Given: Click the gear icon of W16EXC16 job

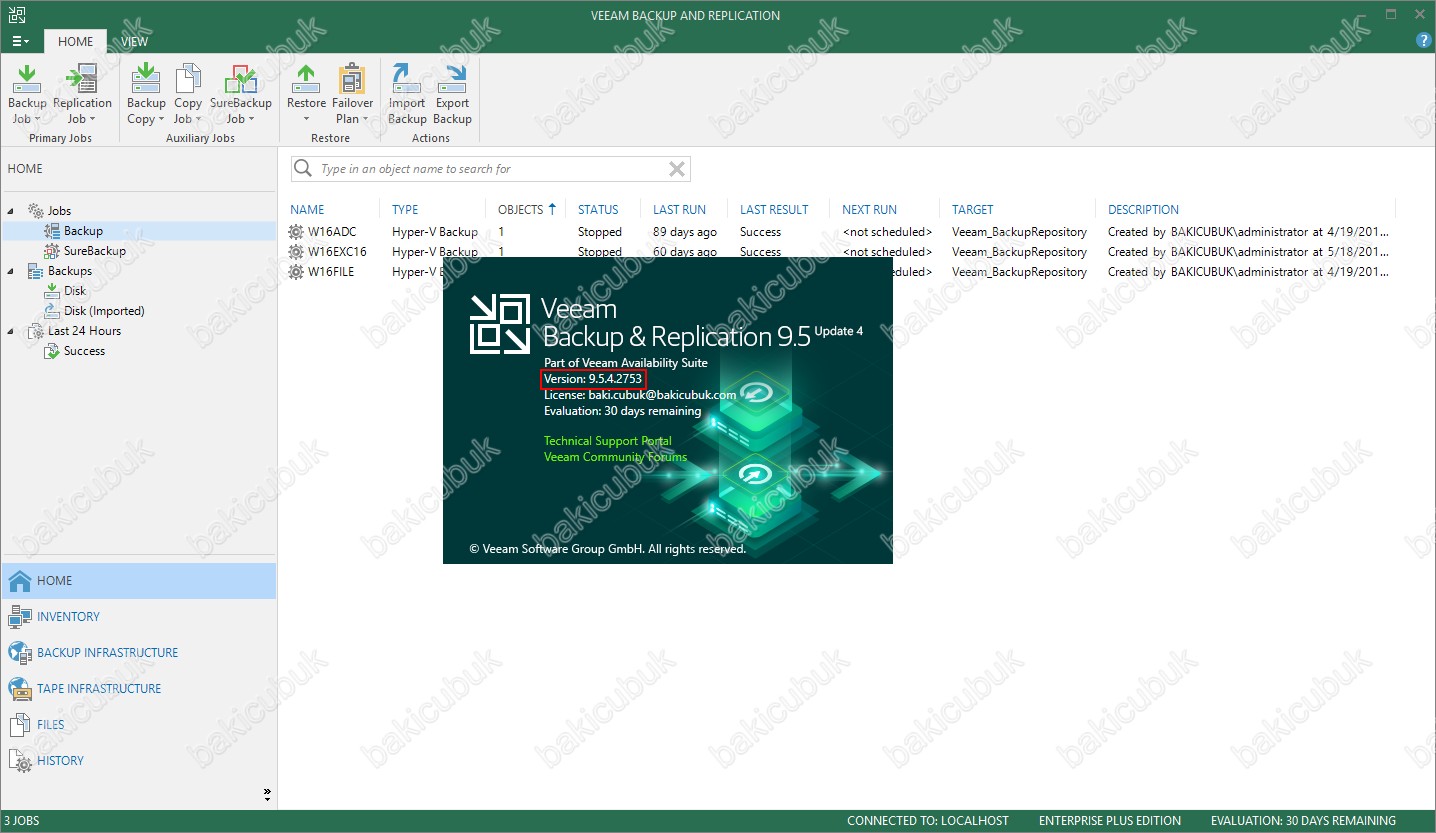Looking at the screenshot, I should (296, 252).
